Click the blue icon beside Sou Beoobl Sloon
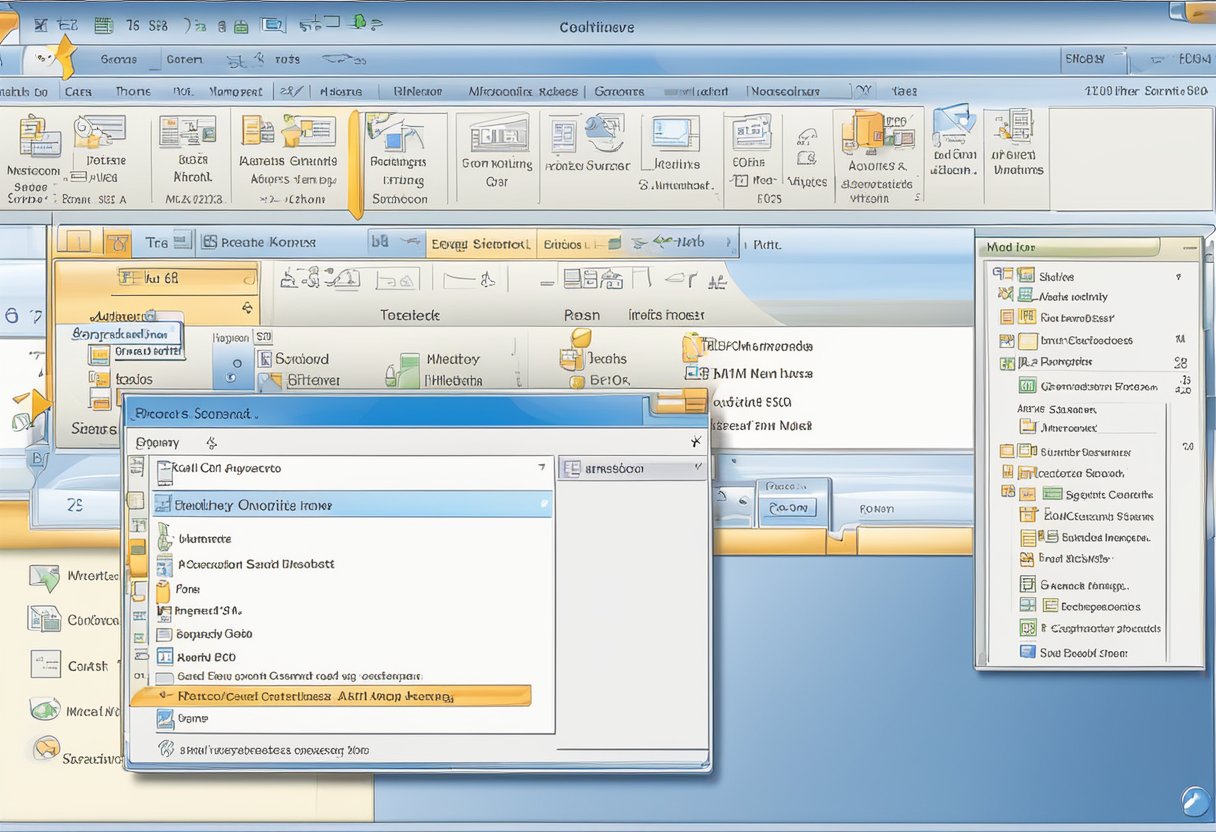Screen dimensions: 1216x832 click(1027, 652)
